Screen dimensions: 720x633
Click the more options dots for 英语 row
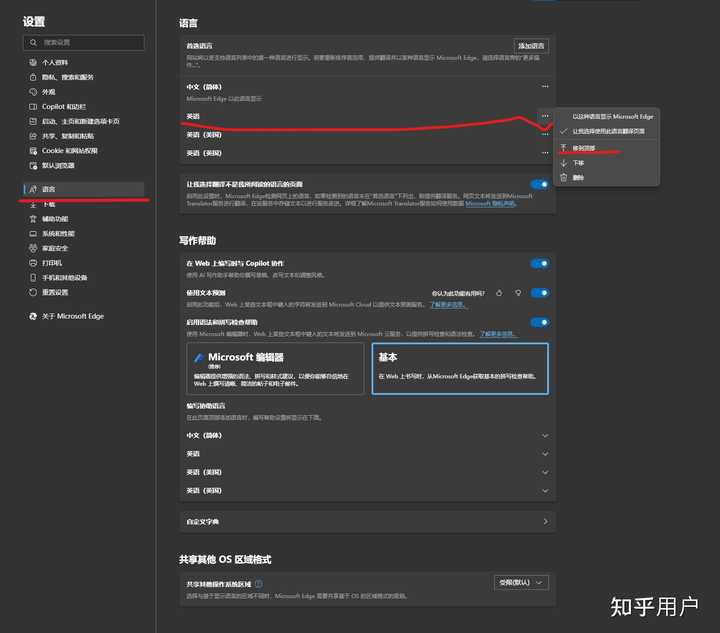tap(545, 116)
